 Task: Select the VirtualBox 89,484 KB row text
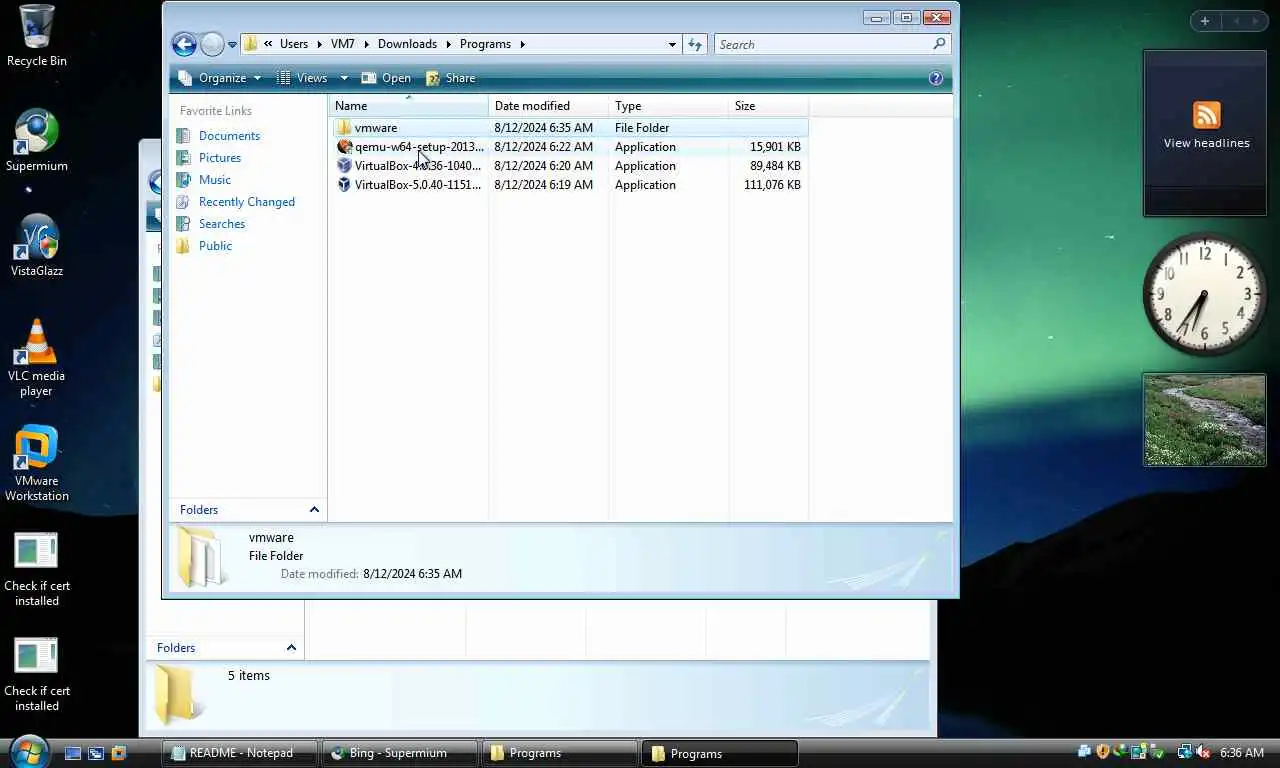point(418,166)
